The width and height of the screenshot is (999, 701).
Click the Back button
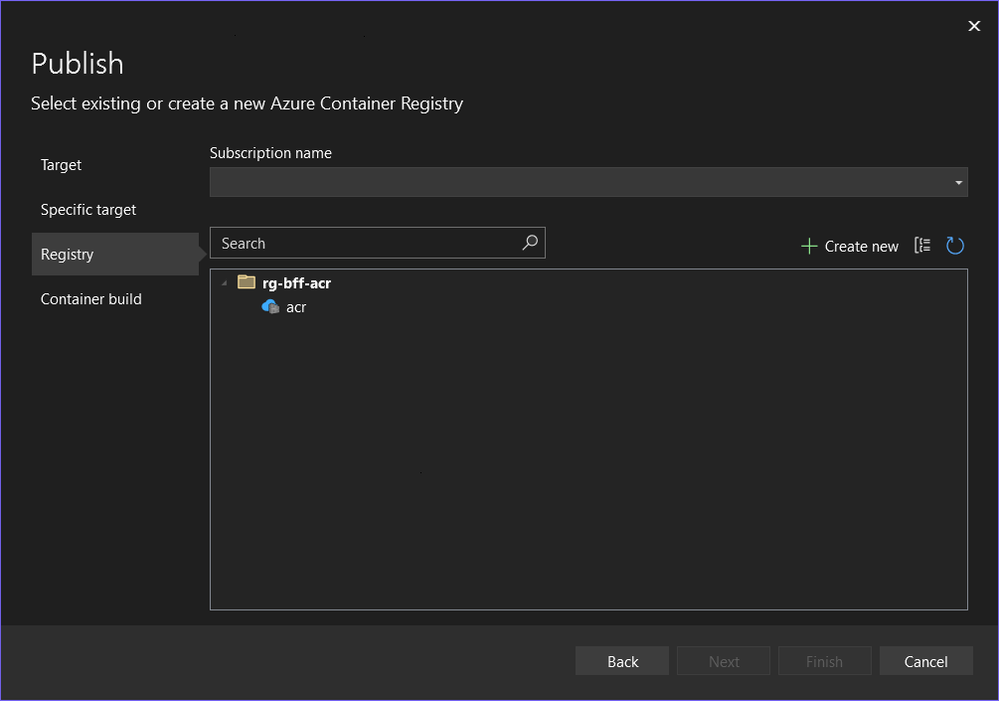pyautogui.click(x=622, y=661)
